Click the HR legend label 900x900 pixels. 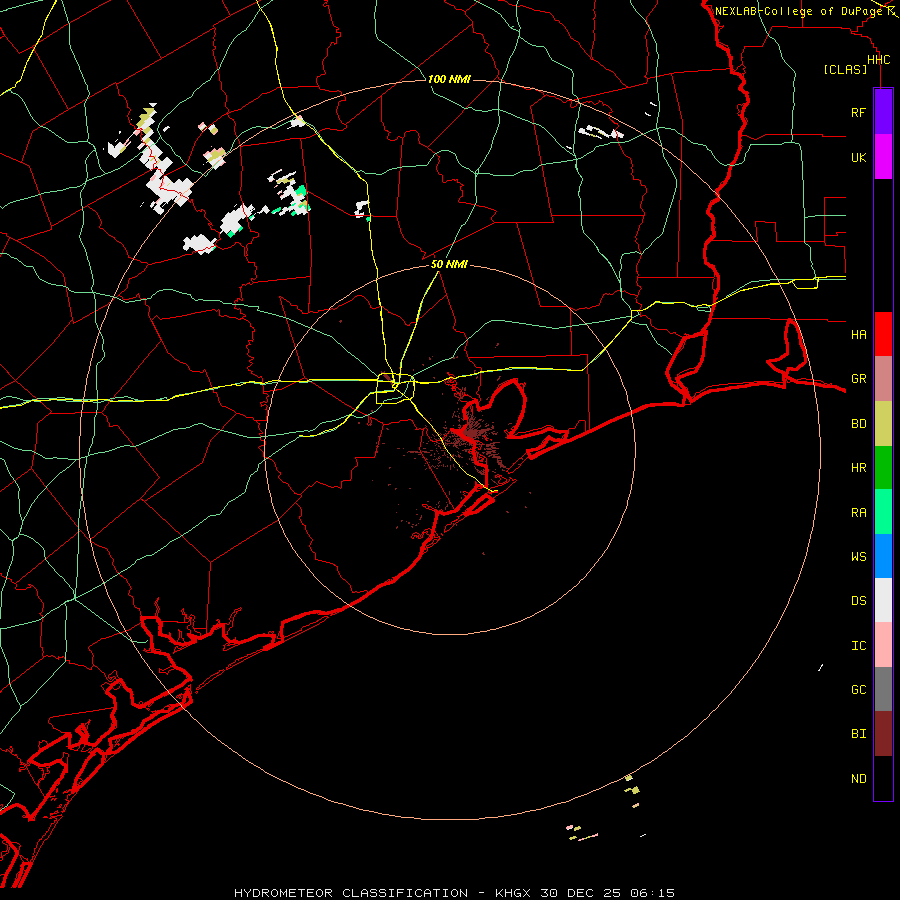point(858,468)
